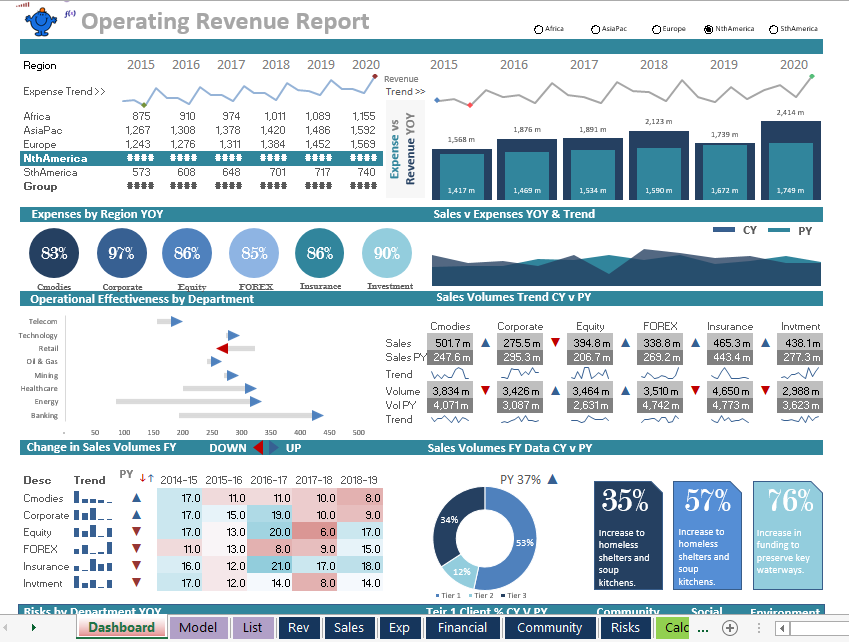
Task: Click Telecom blue arrow marker
Action: click(x=177, y=322)
